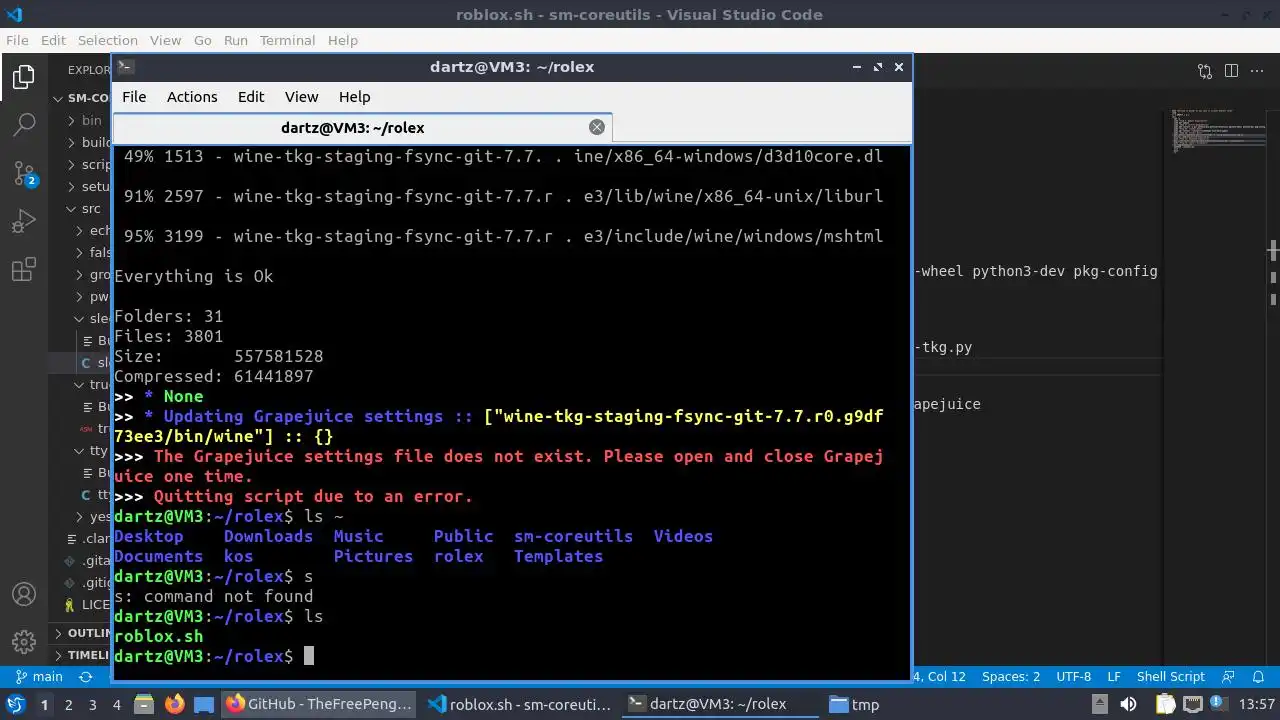1280x720 pixels.
Task: Open the tmp folder window from taskbar
Action: coord(854,704)
